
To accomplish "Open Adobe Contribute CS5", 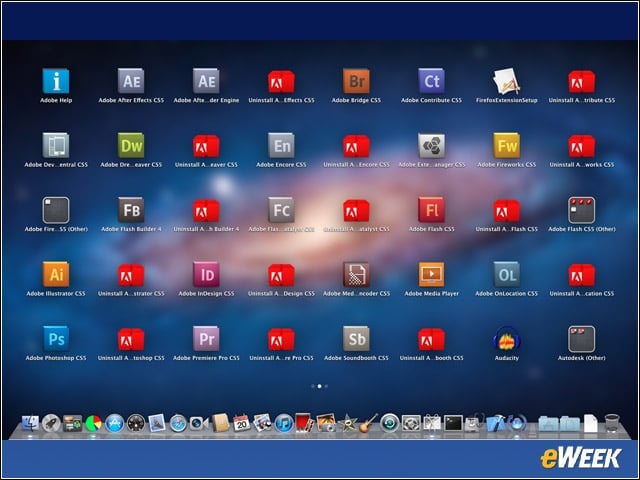I will click(x=431, y=81).
